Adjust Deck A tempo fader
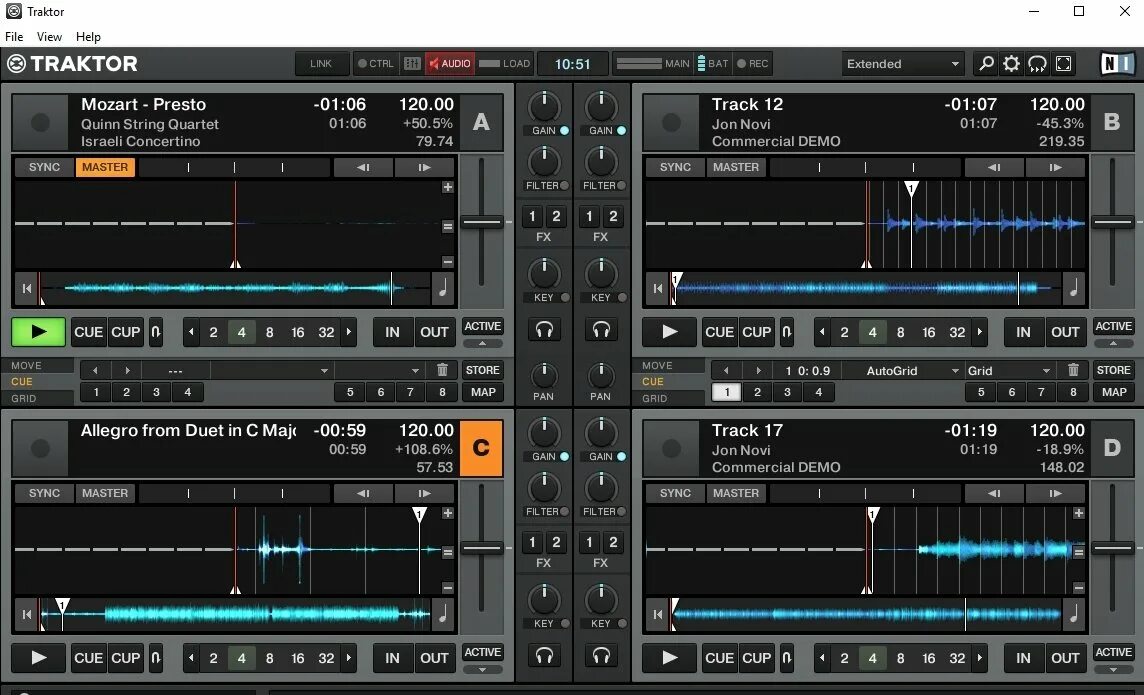 click(482, 222)
